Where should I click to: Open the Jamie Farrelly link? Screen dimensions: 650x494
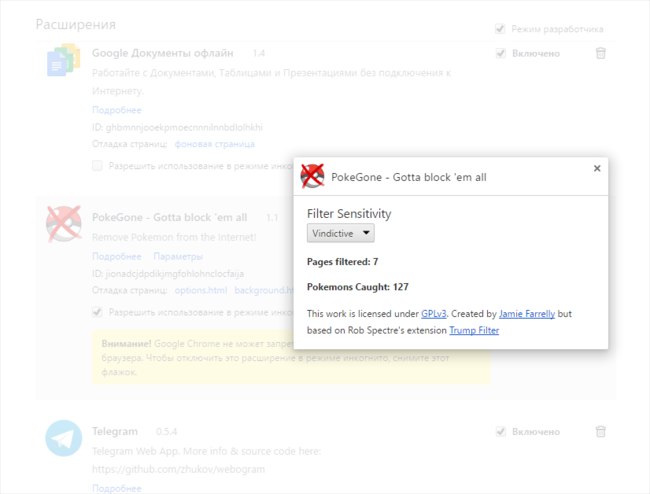(526, 314)
